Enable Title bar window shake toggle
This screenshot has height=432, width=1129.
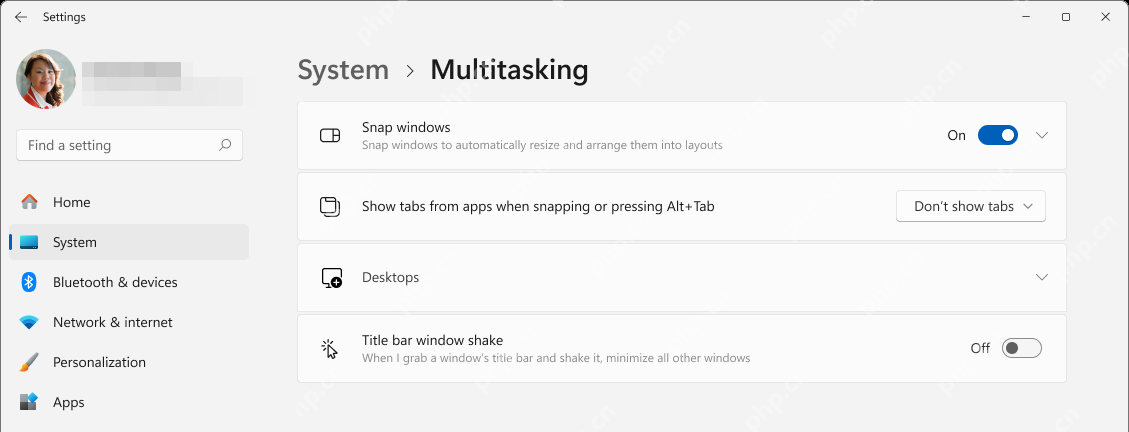[1022, 348]
